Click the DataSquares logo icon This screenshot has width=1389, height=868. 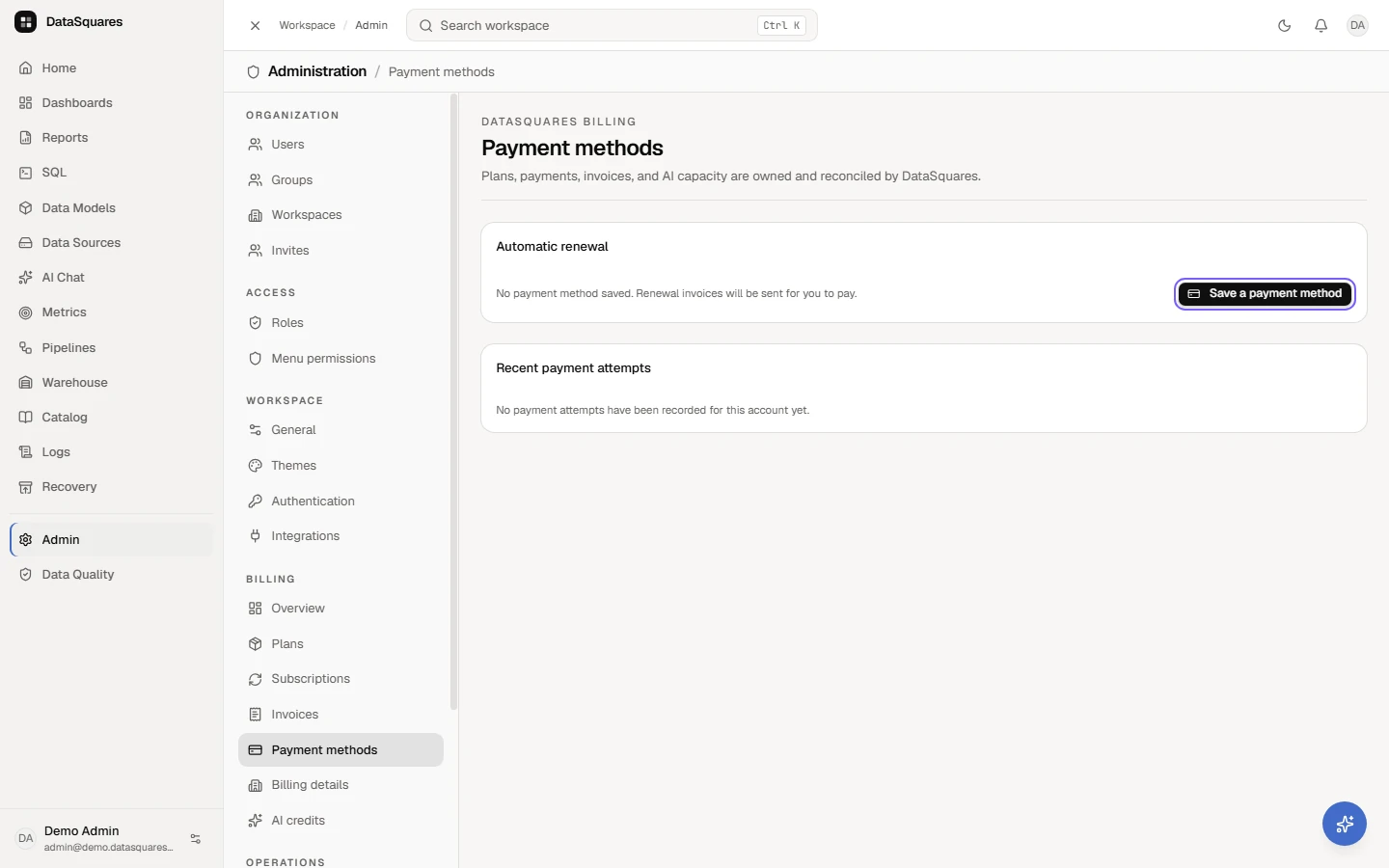tap(26, 22)
